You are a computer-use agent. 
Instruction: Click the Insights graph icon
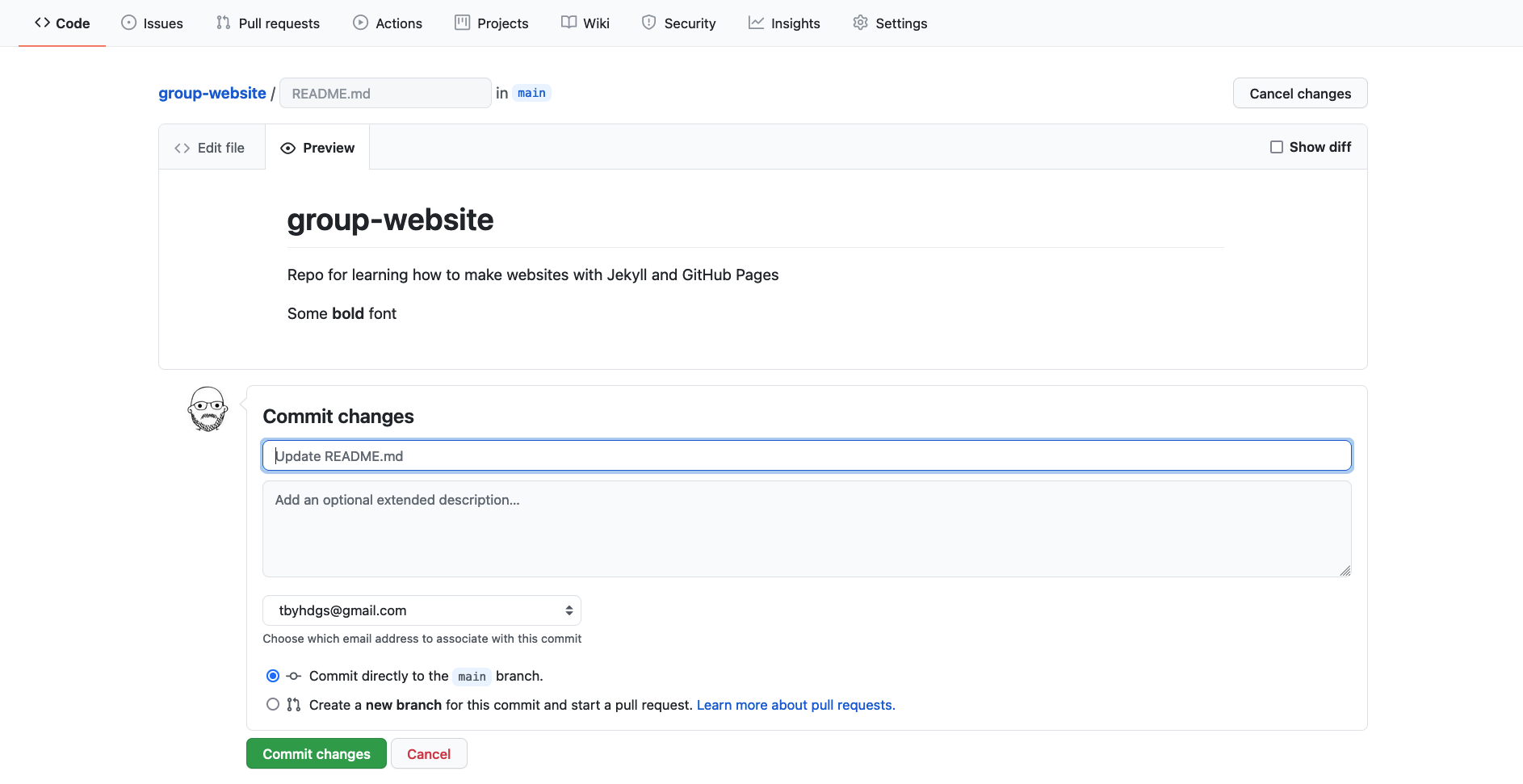point(756,23)
